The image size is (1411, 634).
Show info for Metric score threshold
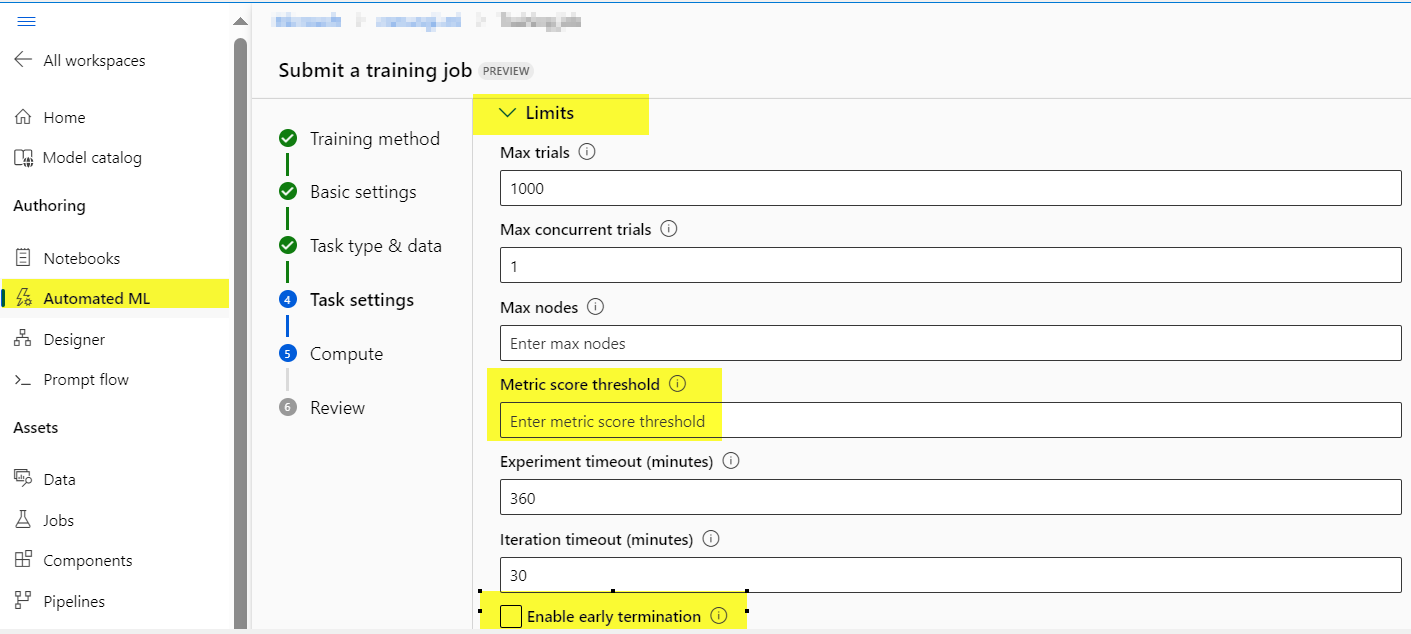(677, 384)
